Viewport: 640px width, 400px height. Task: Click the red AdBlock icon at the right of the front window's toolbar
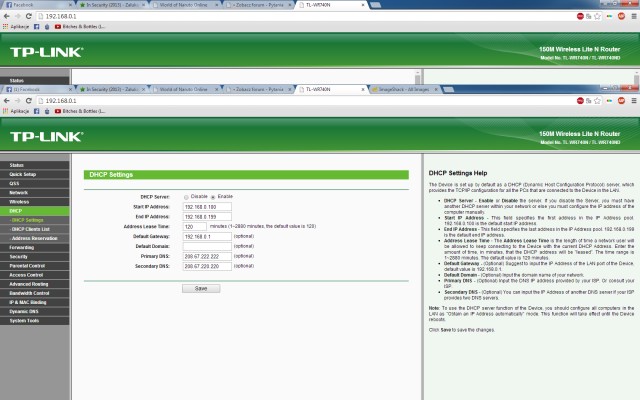[621, 100]
